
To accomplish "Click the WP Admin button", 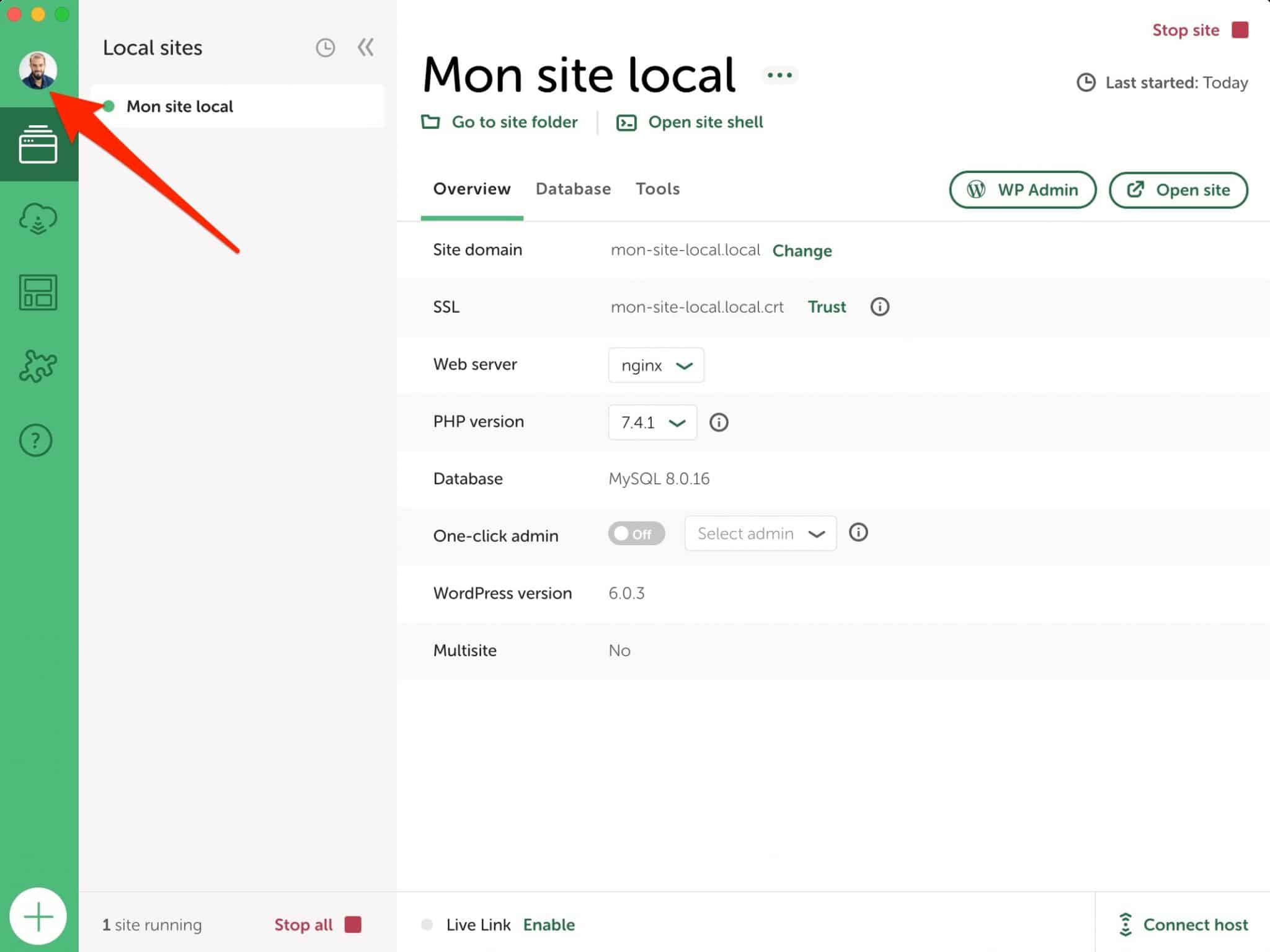I will (1023, 190).
